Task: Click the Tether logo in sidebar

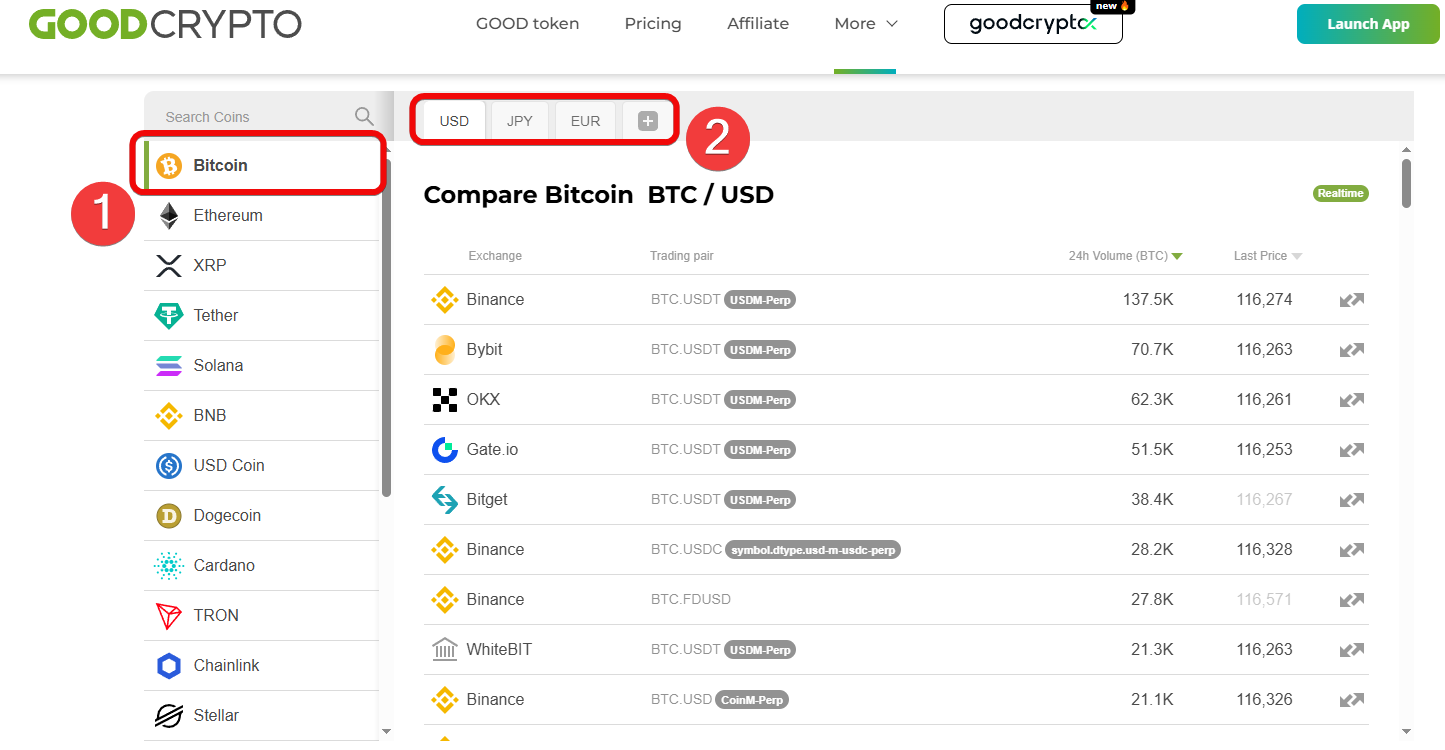Action: (169, 316)
